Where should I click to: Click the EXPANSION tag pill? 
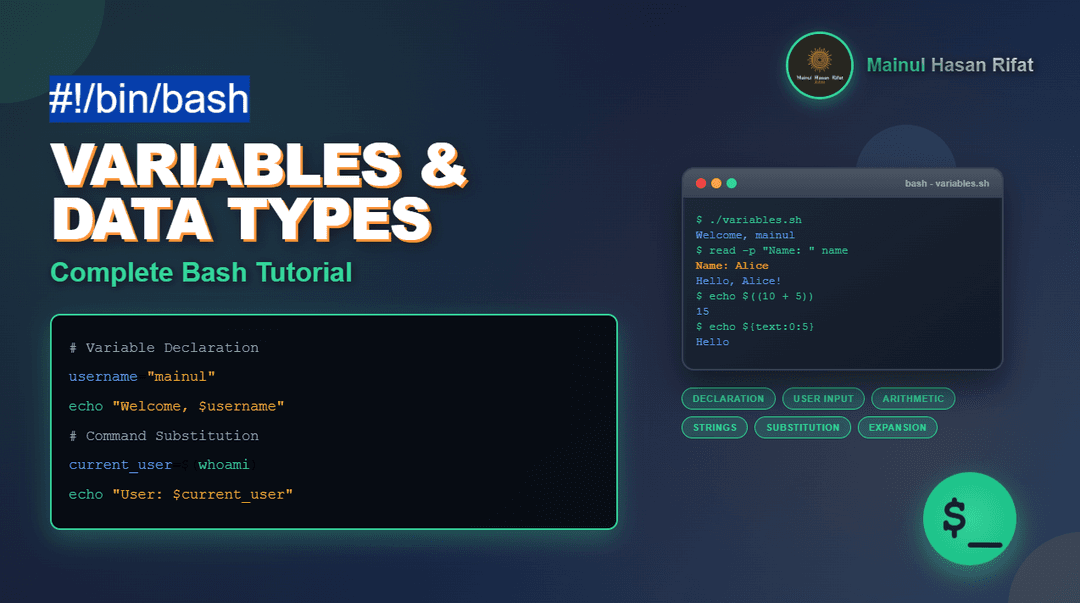[x=897, y=427]
